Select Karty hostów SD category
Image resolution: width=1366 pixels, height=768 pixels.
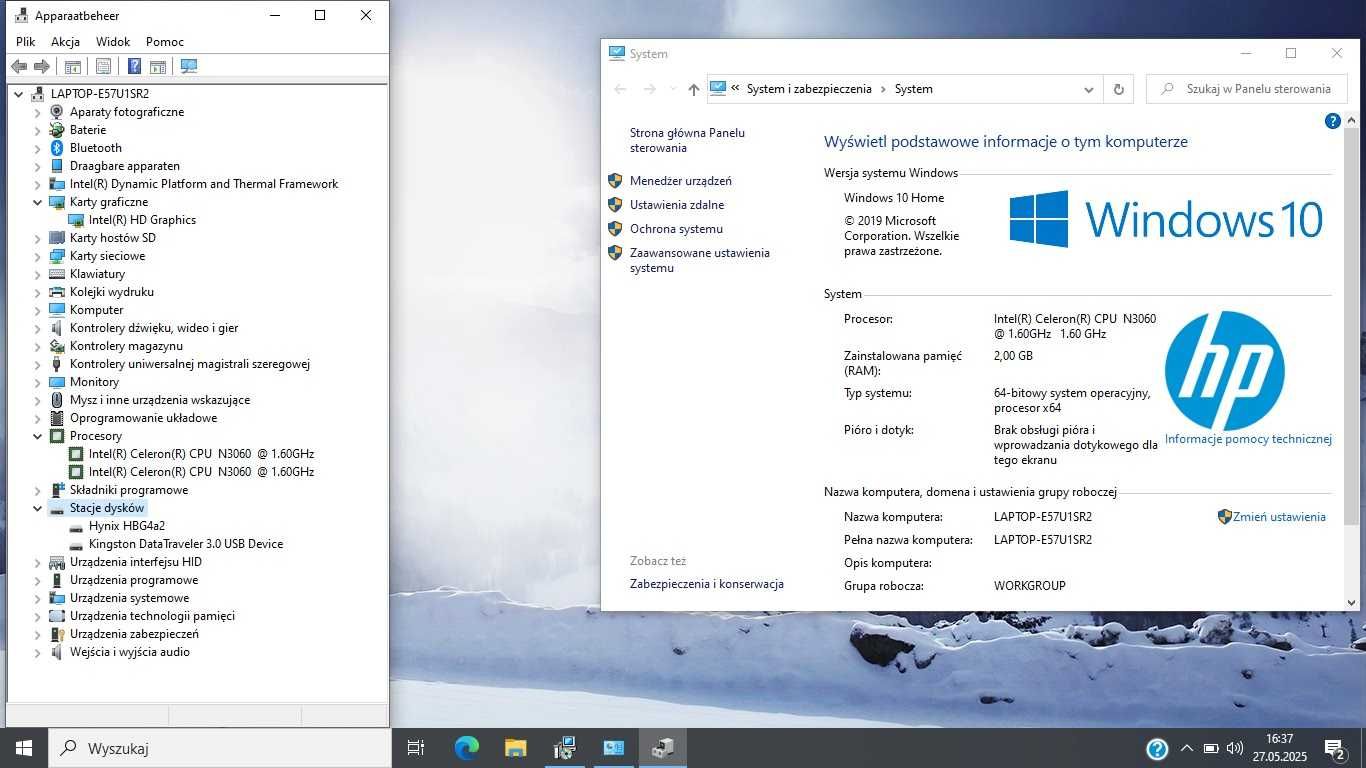point(113,238)
